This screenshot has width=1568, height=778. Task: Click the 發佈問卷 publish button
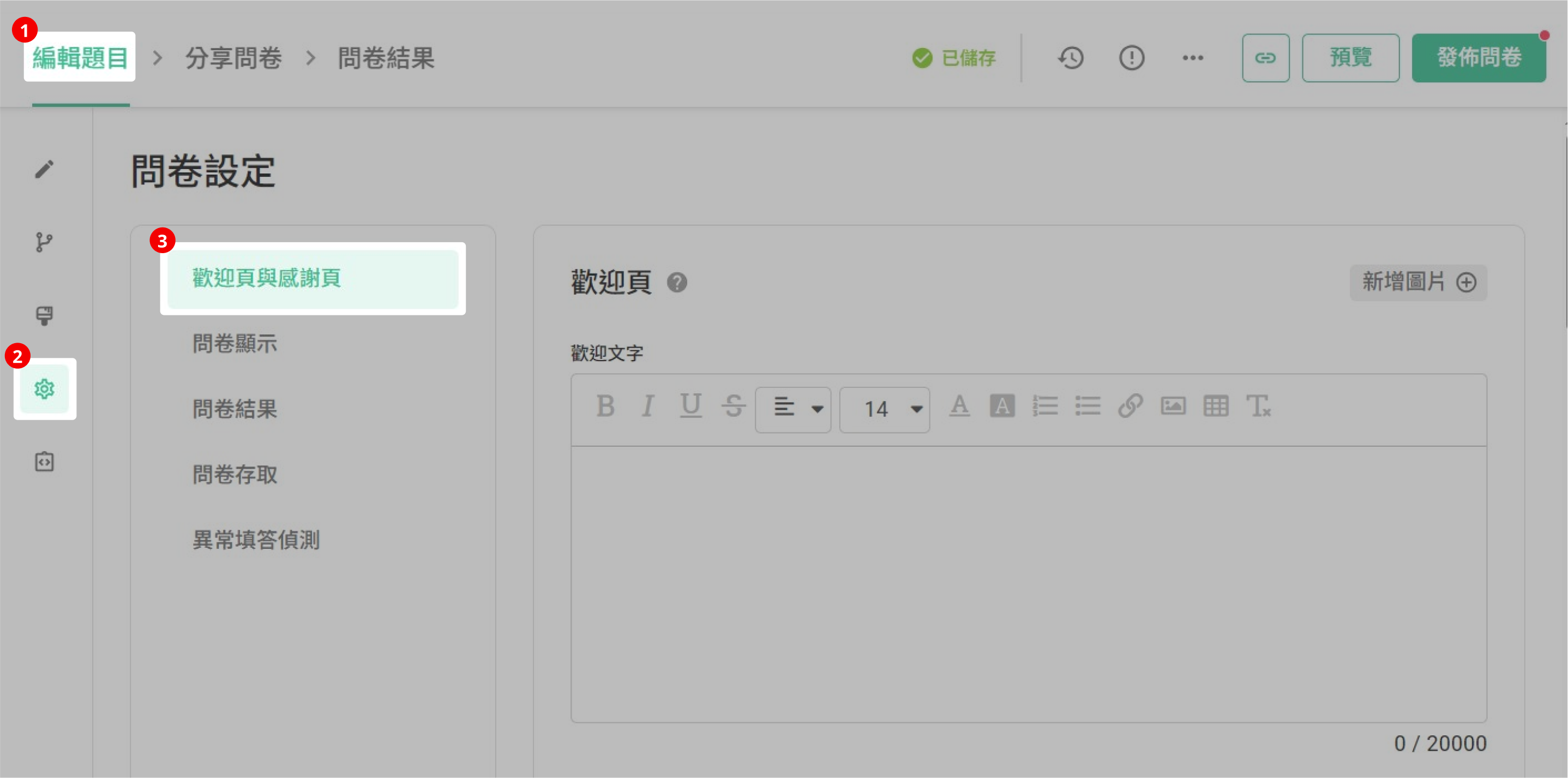pos(1479,58)
